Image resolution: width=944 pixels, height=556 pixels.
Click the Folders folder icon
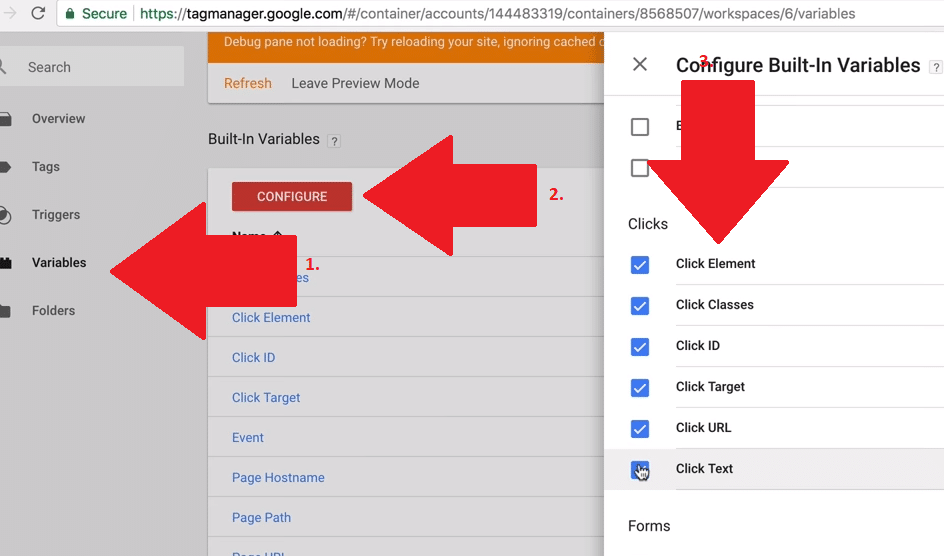5,311
